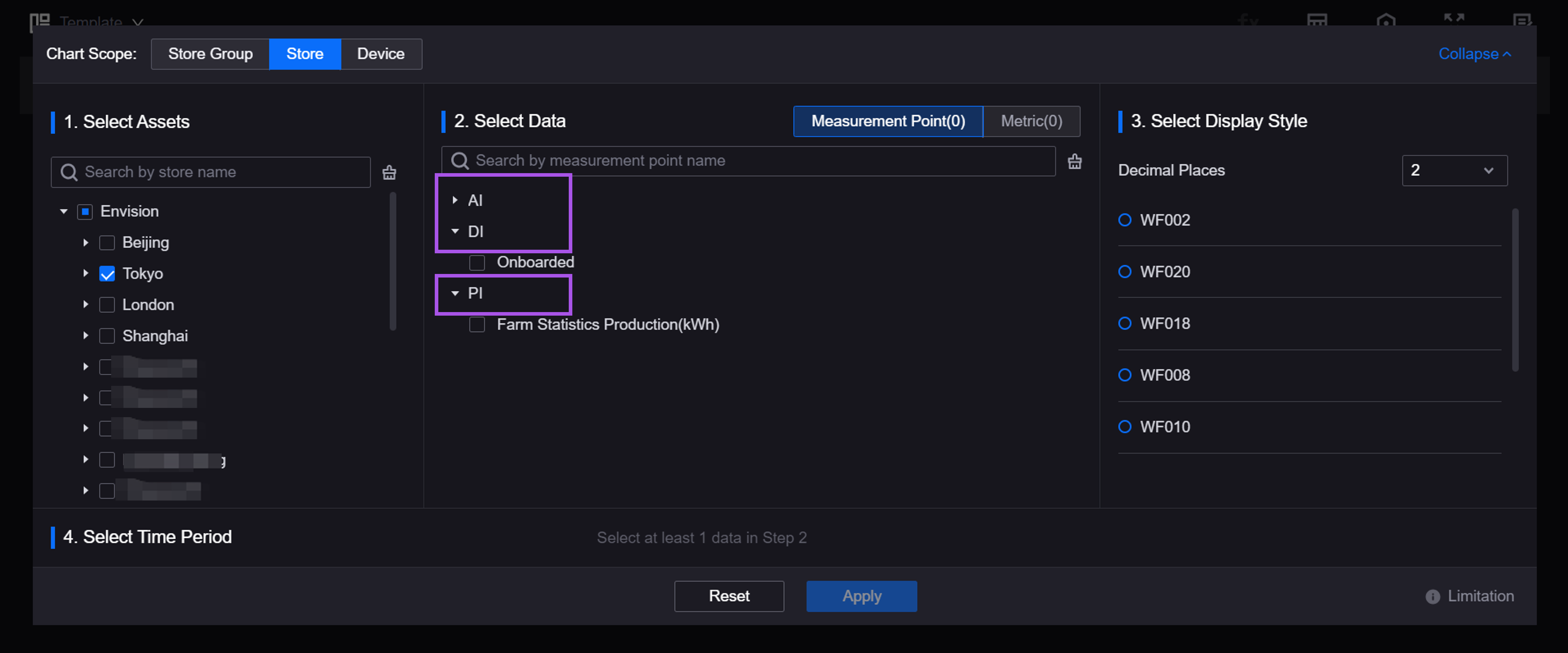This screenshot has height=653, width=1568.
Task: Click the basket icon beside measurement point search
Action: (1074, 161)
